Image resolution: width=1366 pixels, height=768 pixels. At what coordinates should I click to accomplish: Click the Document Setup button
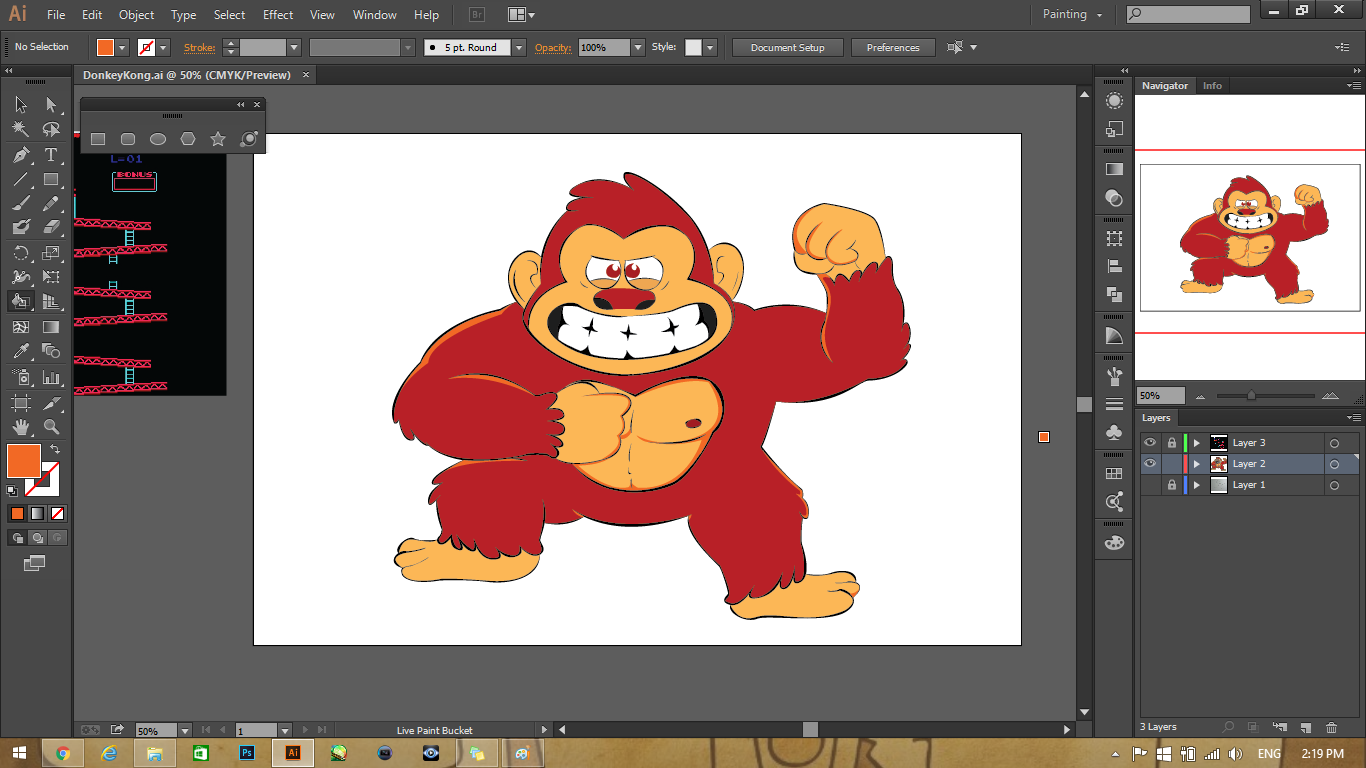pyautogui.click(x=788, y=47)
